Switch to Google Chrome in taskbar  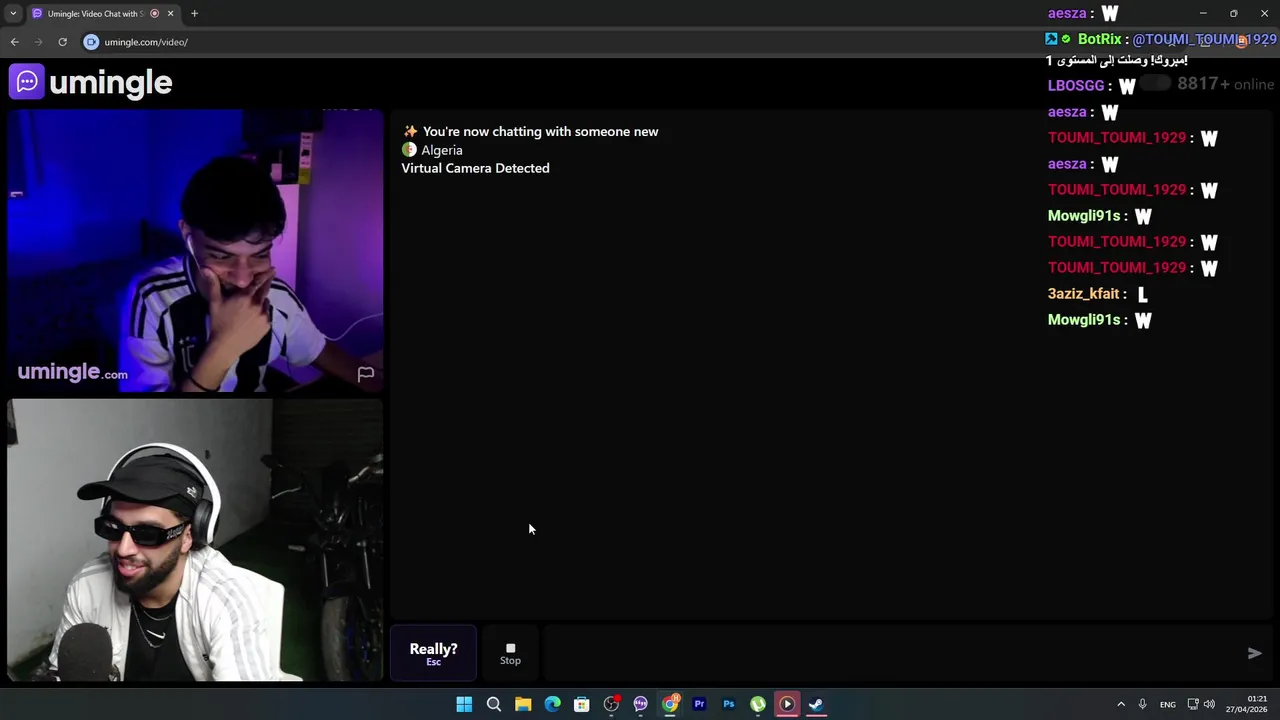tap(670, 704)
